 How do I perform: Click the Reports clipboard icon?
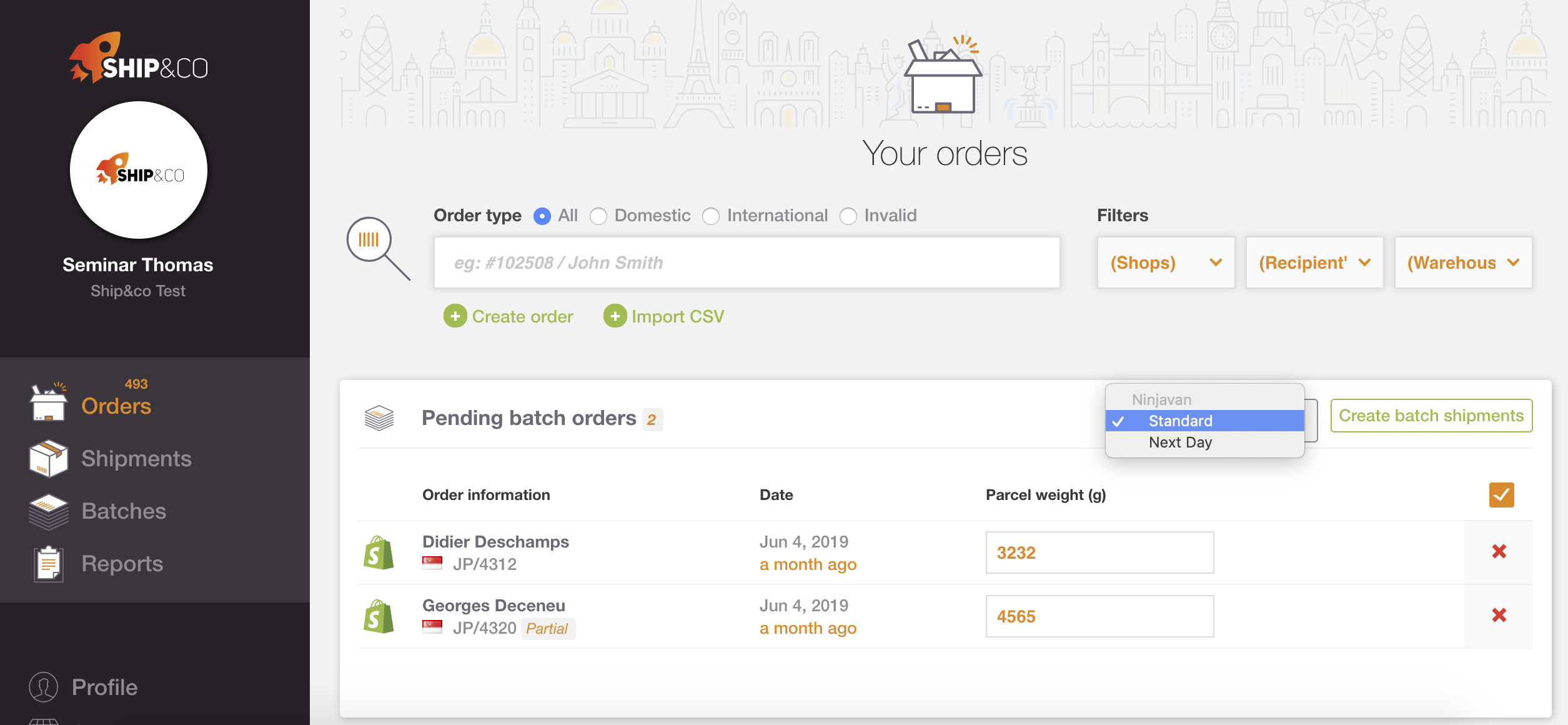click(x=48, y=564)
